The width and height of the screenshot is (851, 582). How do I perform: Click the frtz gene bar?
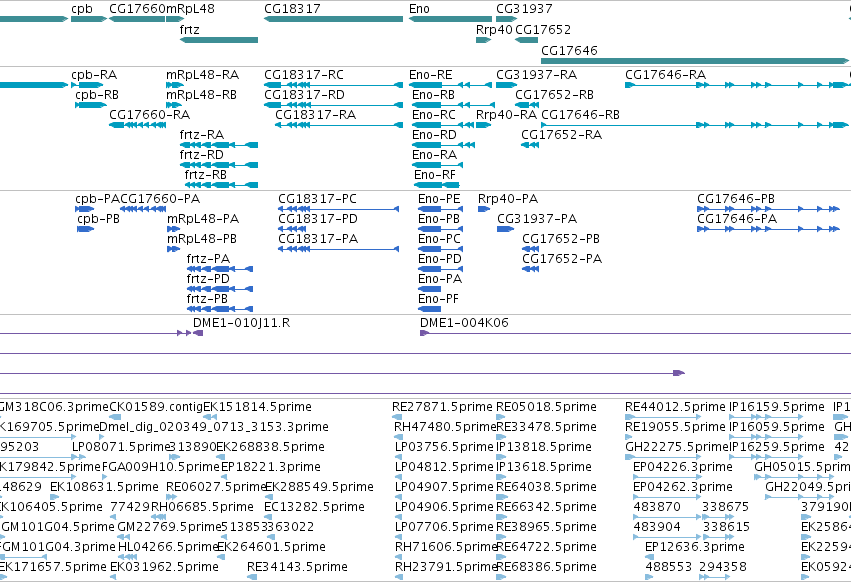pyautogui.click(x=219, y=40)
